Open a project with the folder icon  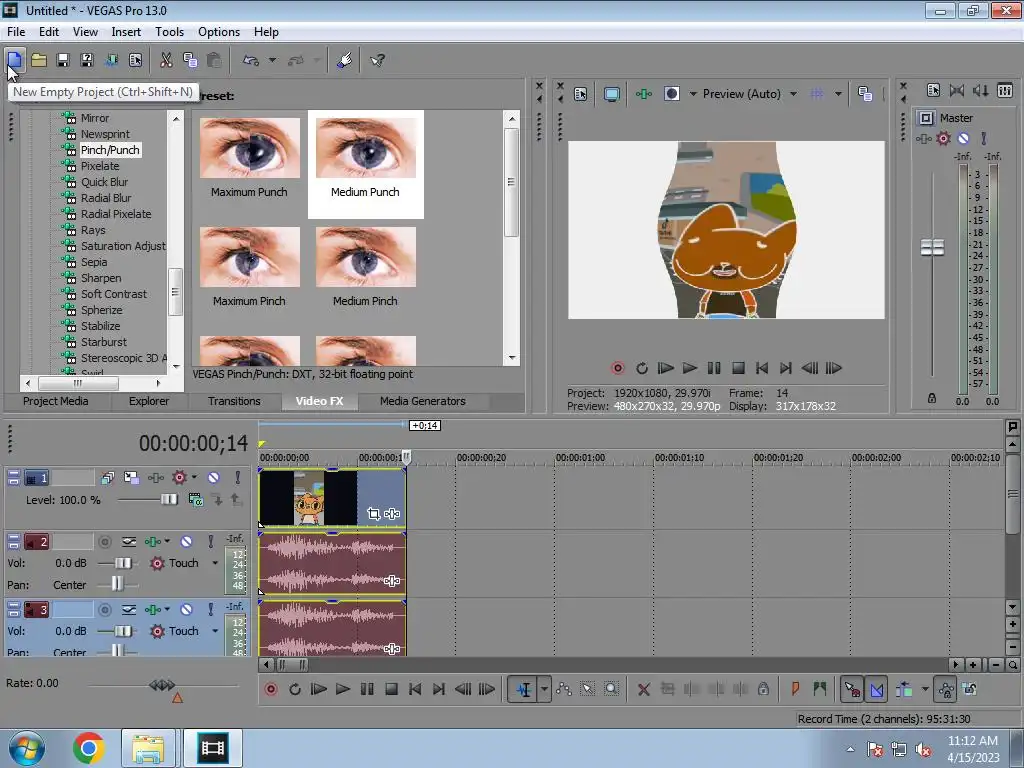tap(39, 60)
